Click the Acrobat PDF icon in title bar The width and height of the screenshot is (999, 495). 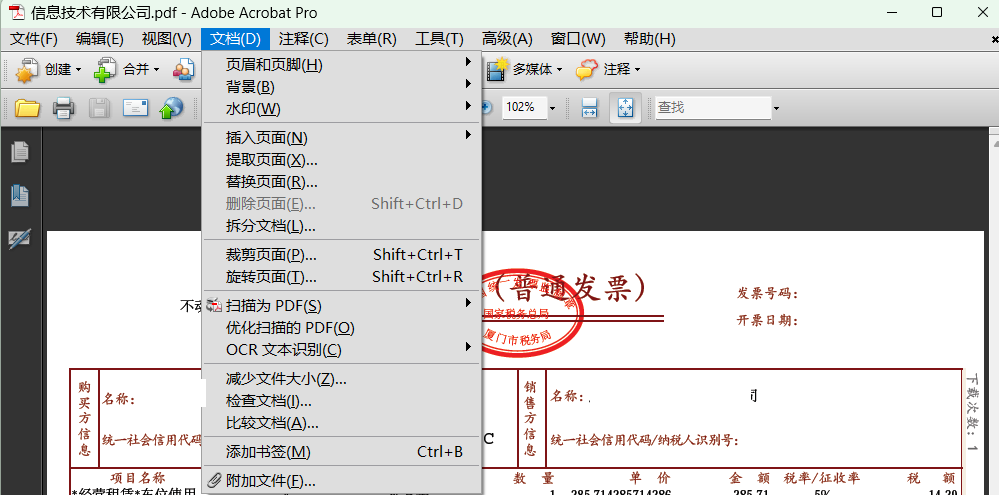[x=16, y=13]
